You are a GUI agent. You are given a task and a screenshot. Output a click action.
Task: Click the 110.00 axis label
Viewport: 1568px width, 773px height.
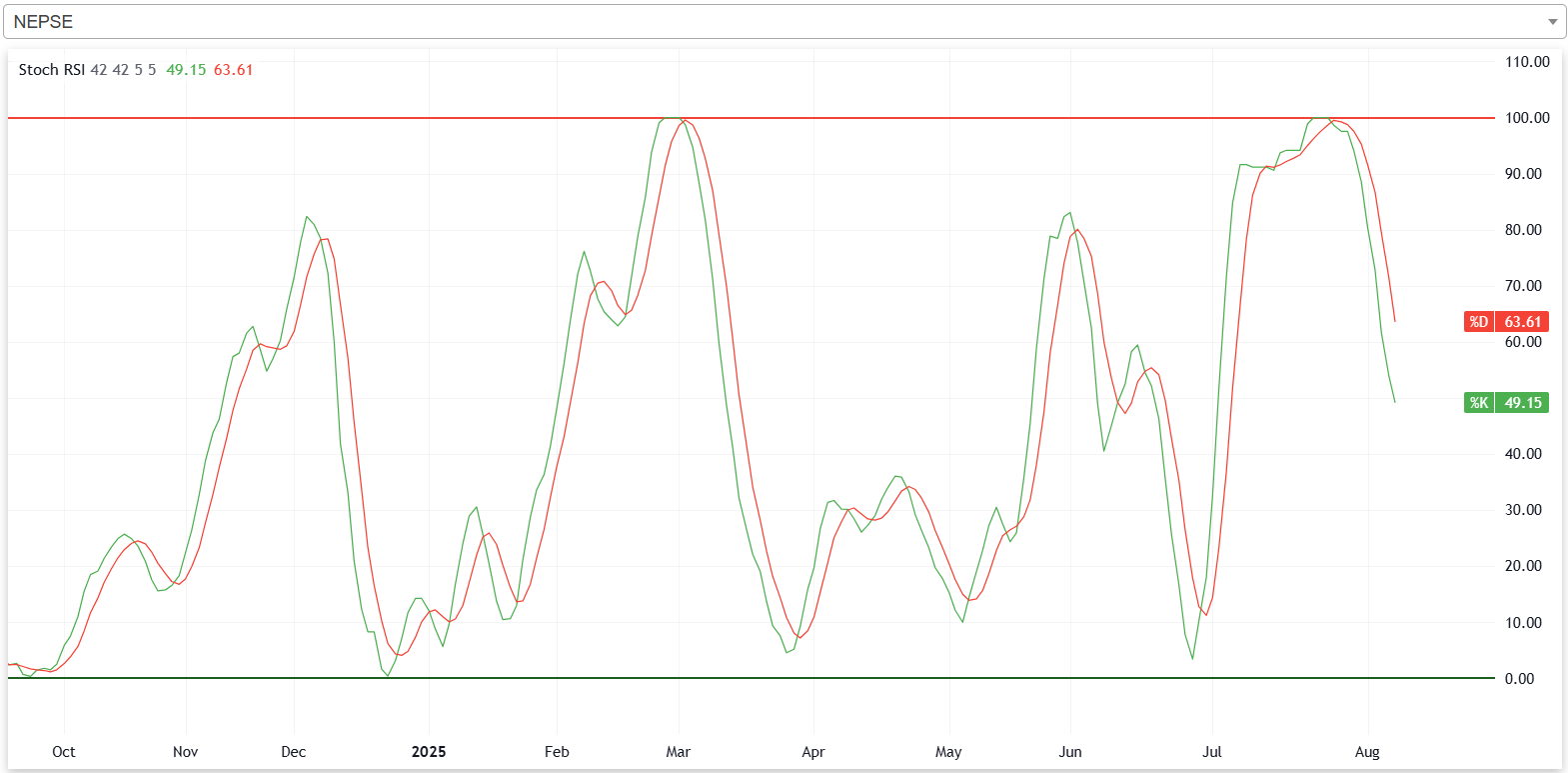coord(1527,62)
